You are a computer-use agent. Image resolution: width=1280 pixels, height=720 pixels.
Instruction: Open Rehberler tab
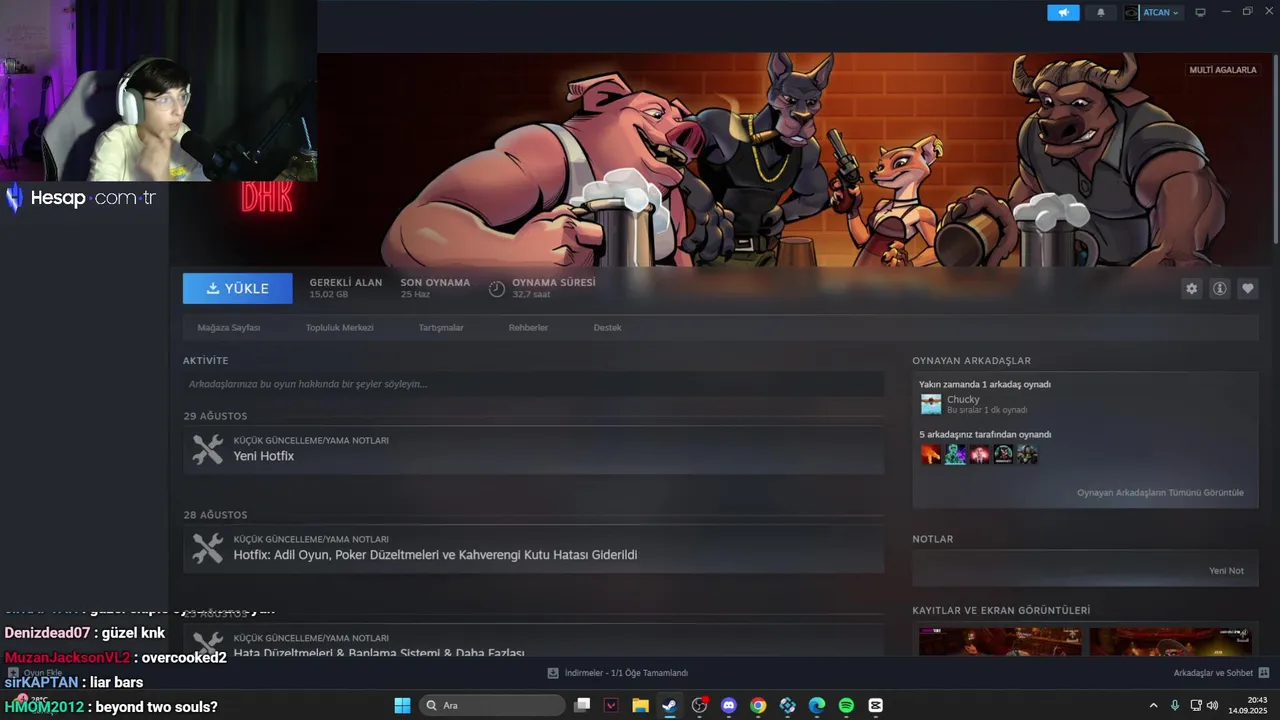528,328
